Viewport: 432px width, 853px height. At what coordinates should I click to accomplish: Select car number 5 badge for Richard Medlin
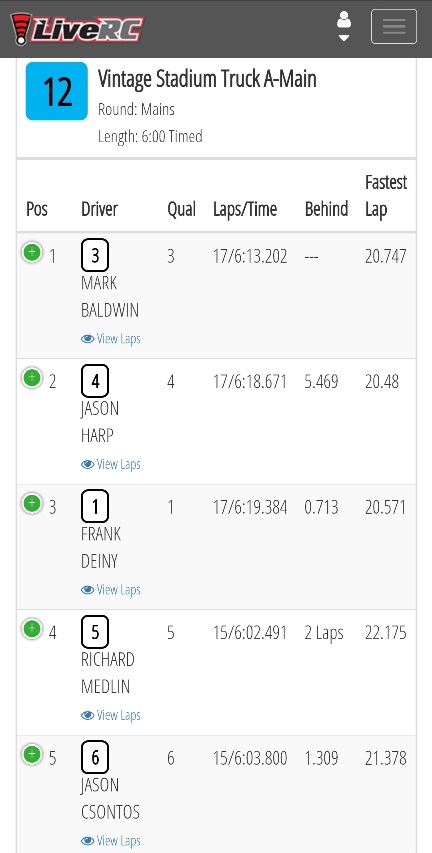coord(95,632)
